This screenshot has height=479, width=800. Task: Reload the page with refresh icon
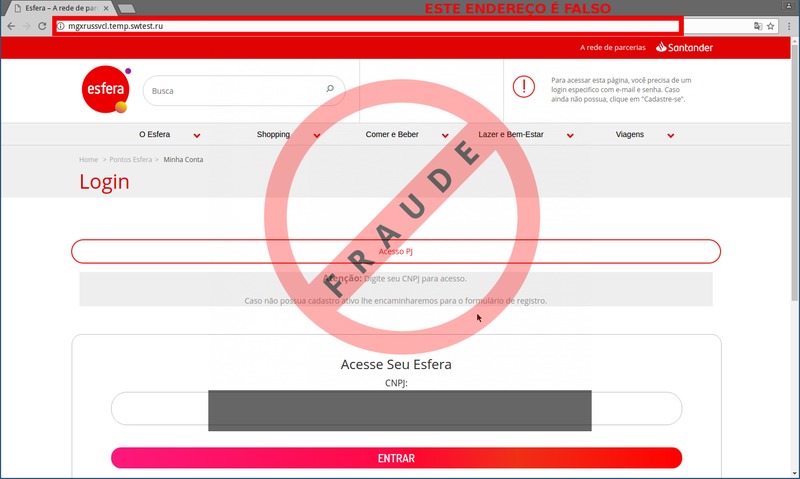pyautogui.click(x=42, y=26)
